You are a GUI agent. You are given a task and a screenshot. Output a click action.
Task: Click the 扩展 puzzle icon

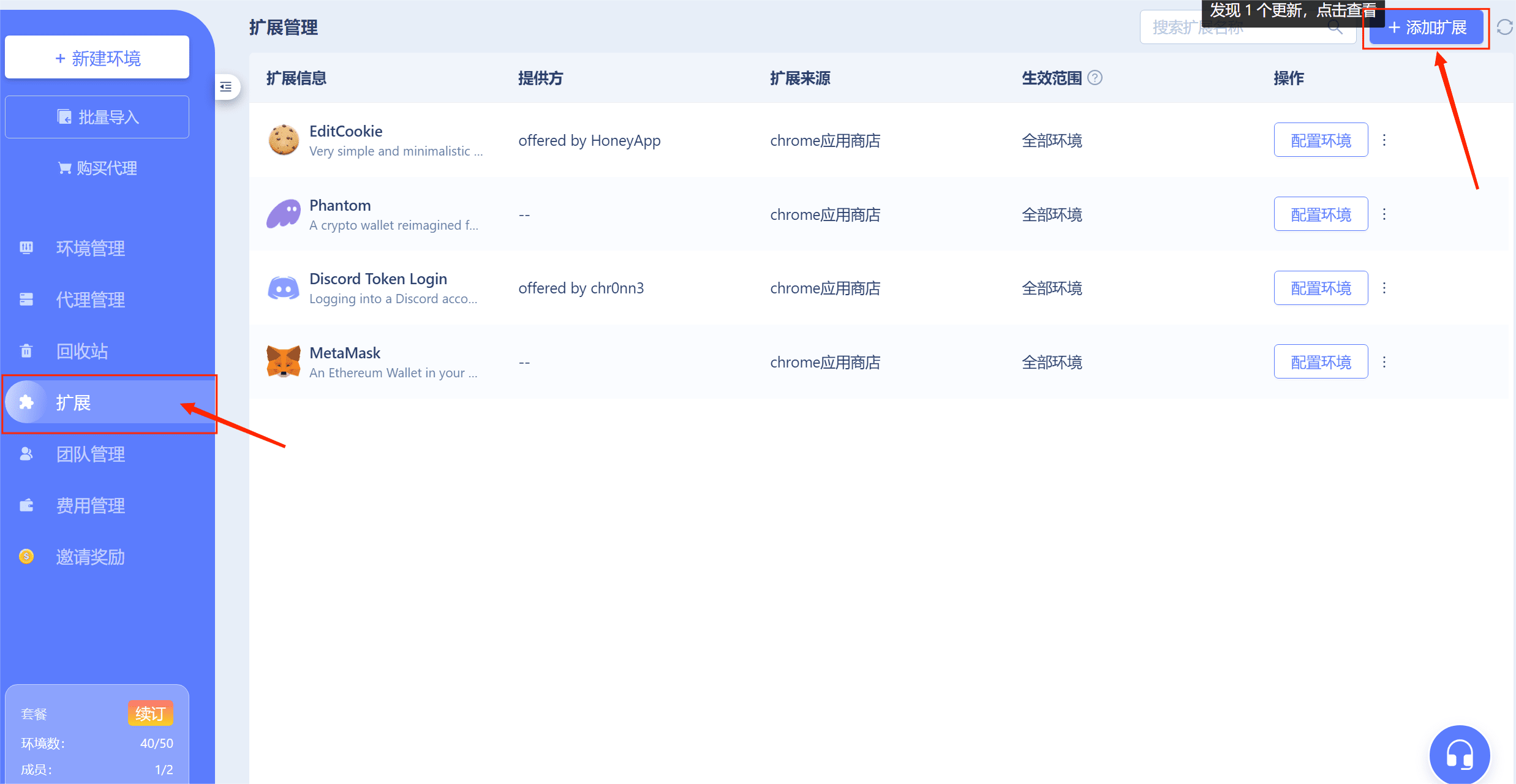(26, 402)
